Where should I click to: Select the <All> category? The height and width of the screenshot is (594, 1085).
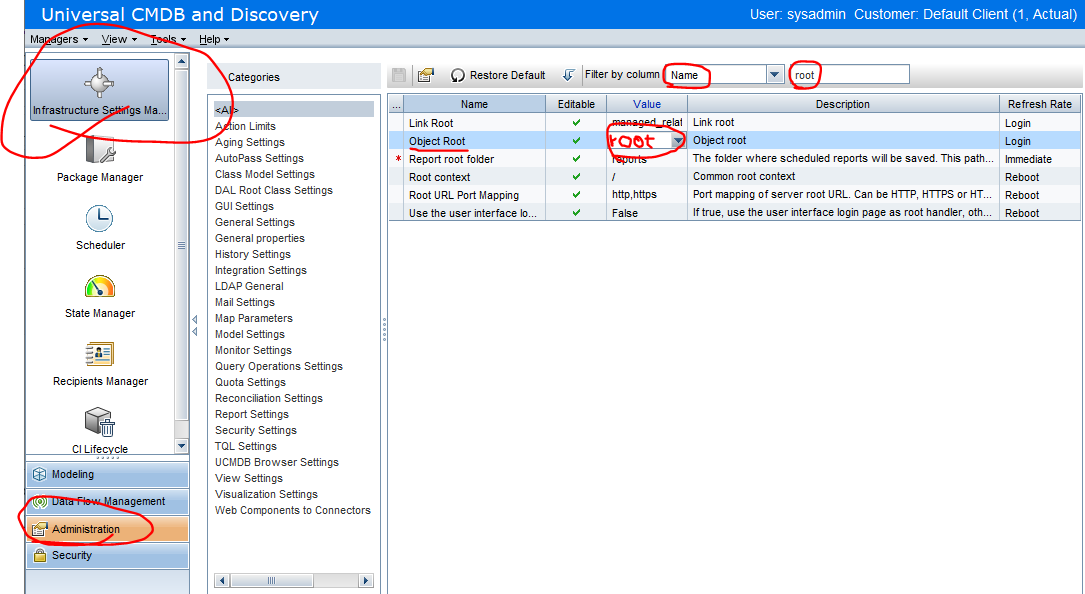(293, 110)
